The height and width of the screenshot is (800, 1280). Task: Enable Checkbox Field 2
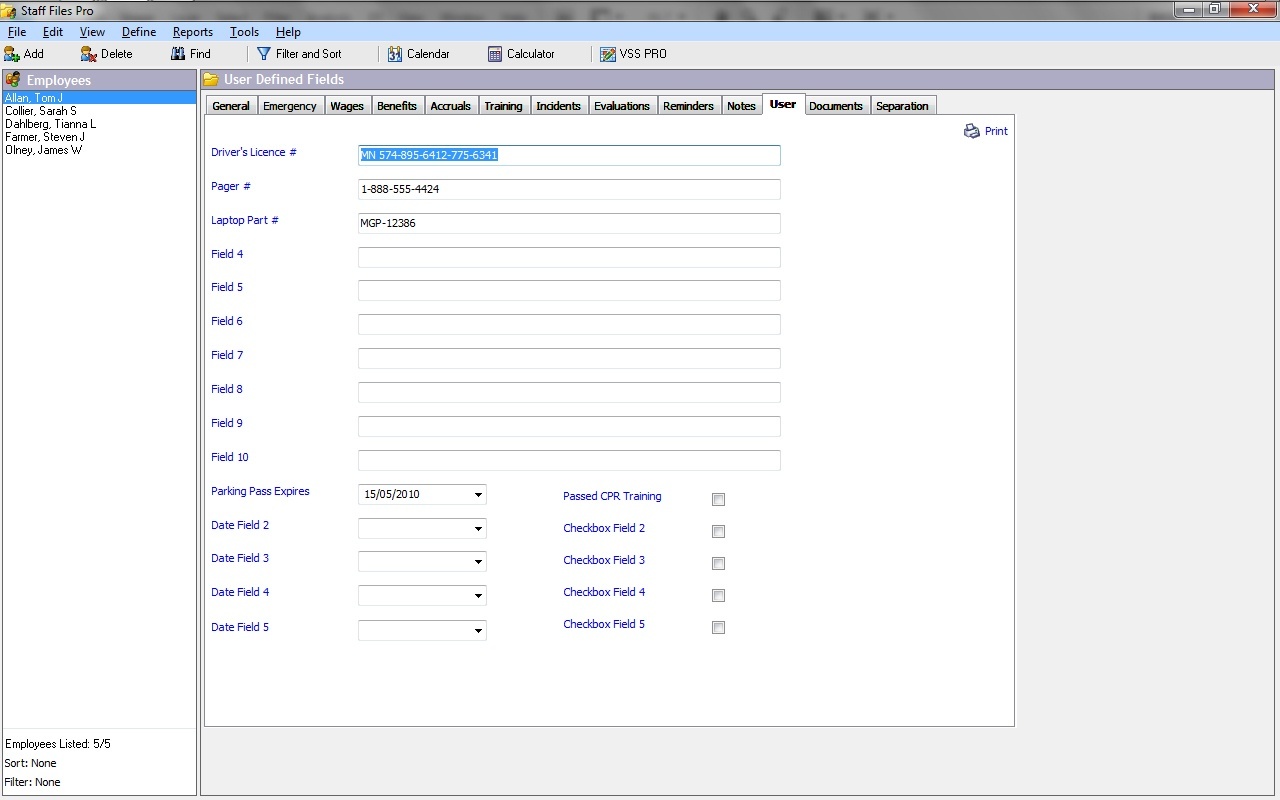tap(718, 531)
